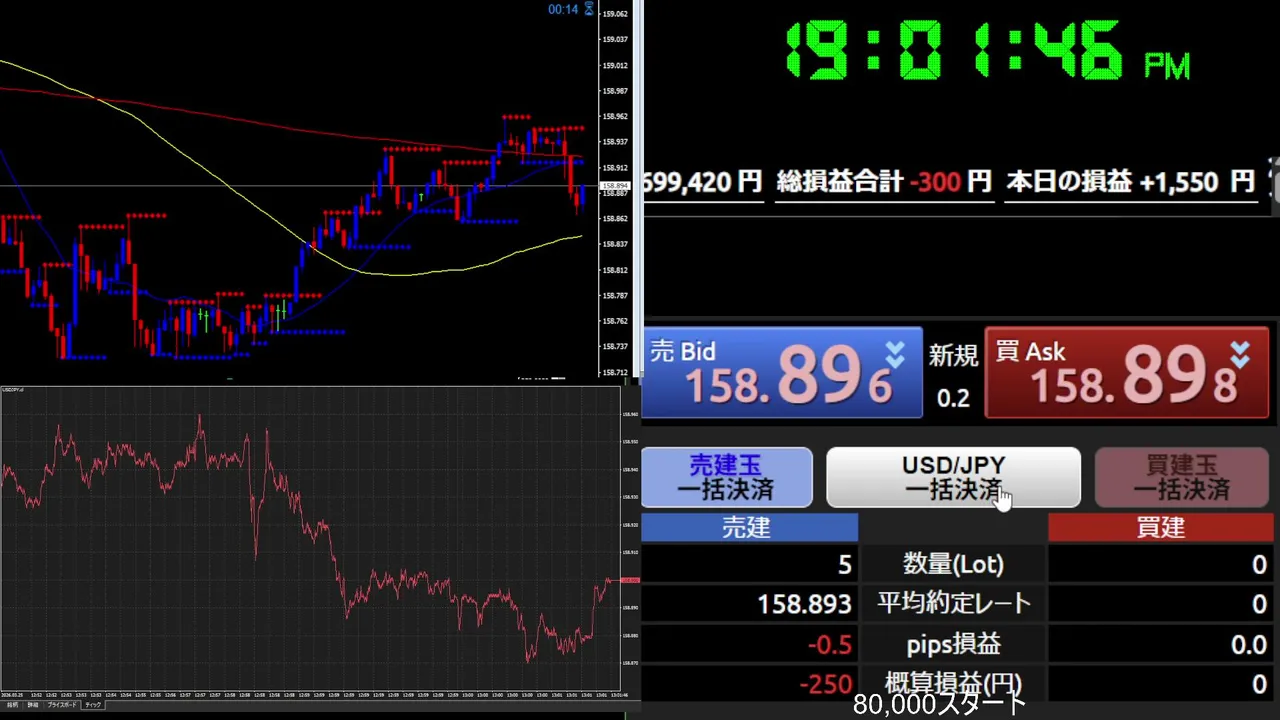This screenshot has height=720, width=1280.
Task: Click the green digital clock display
Action: point(988,50)
